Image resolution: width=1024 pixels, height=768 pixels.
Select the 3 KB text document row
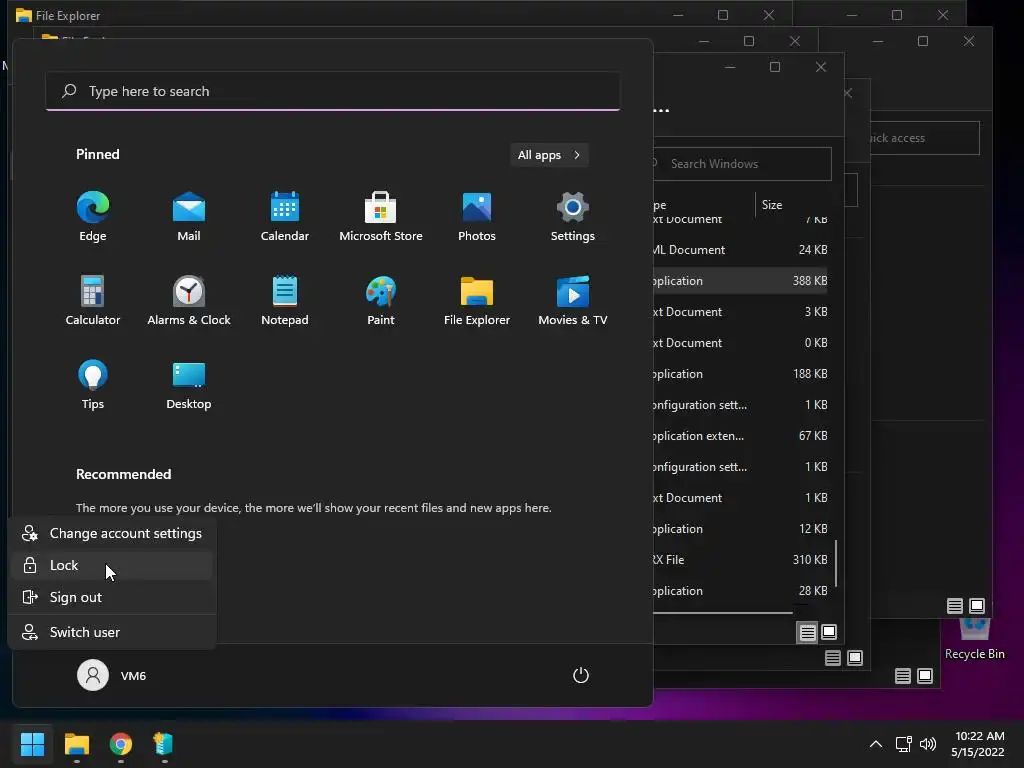pyautogui.click(x=741, y=312)
